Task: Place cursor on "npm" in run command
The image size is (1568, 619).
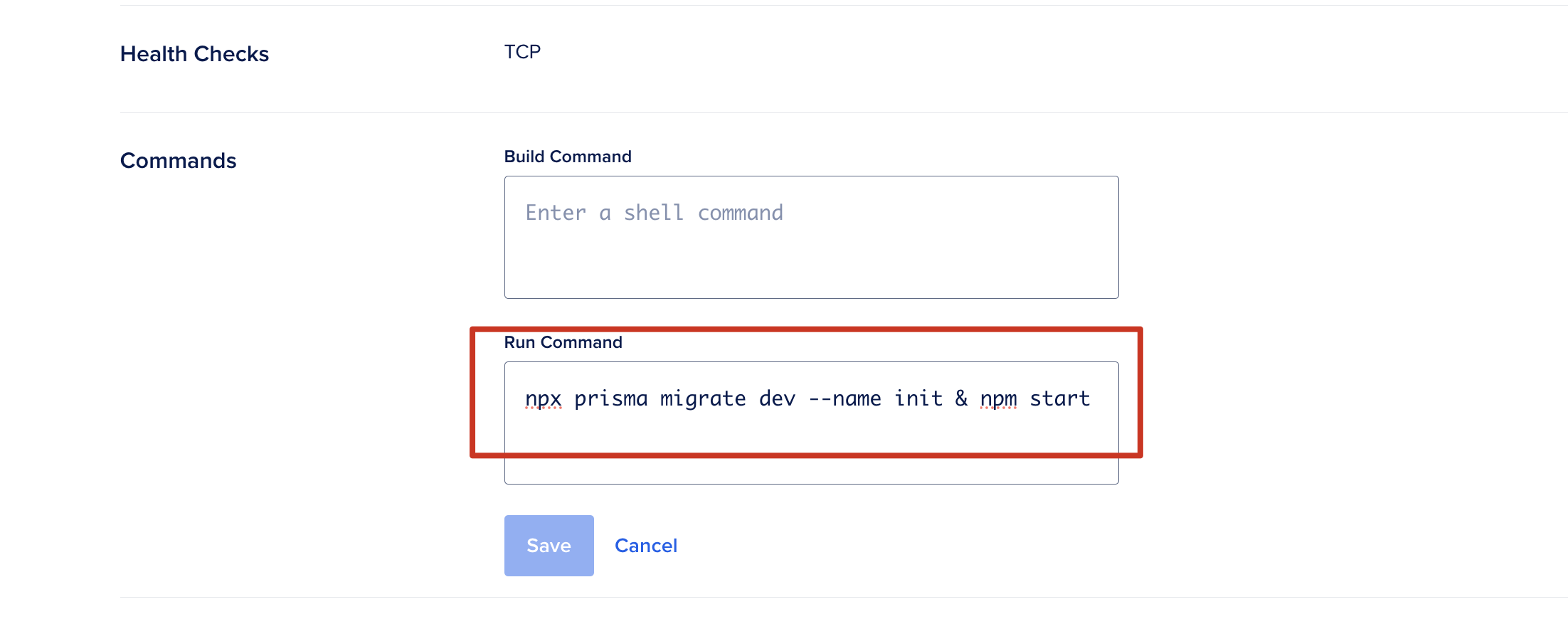Action: (x=998, y=399)
